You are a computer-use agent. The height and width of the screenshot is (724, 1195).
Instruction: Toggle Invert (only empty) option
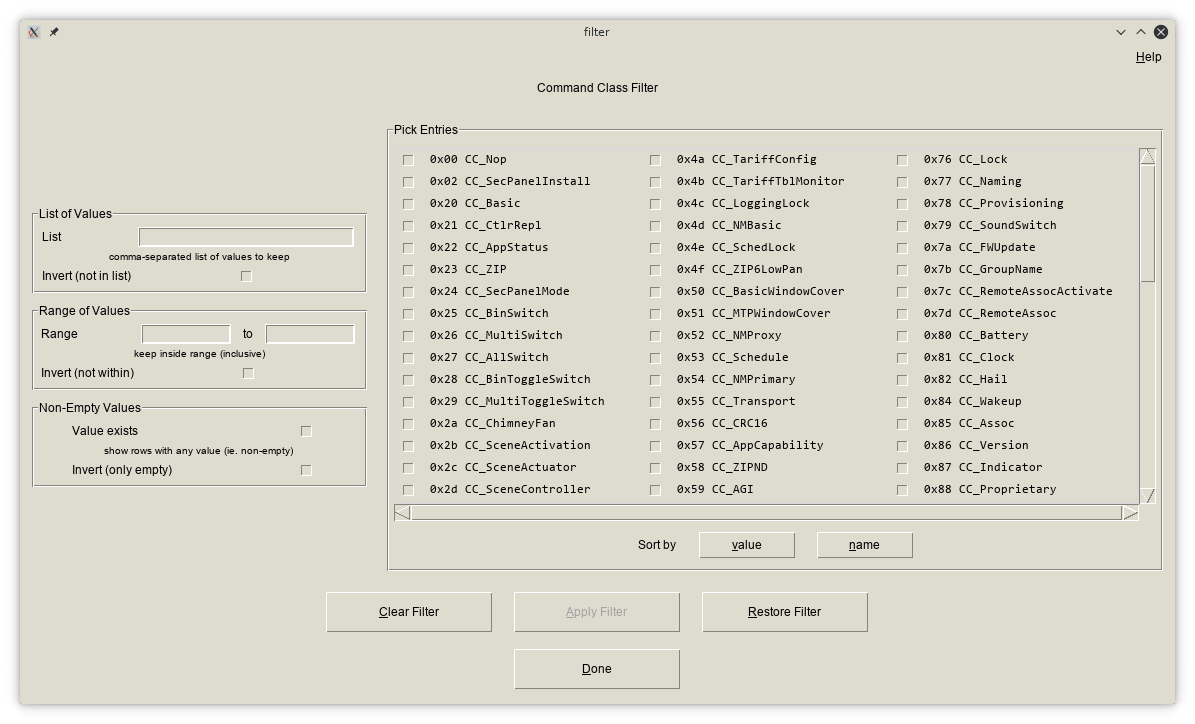306,470
